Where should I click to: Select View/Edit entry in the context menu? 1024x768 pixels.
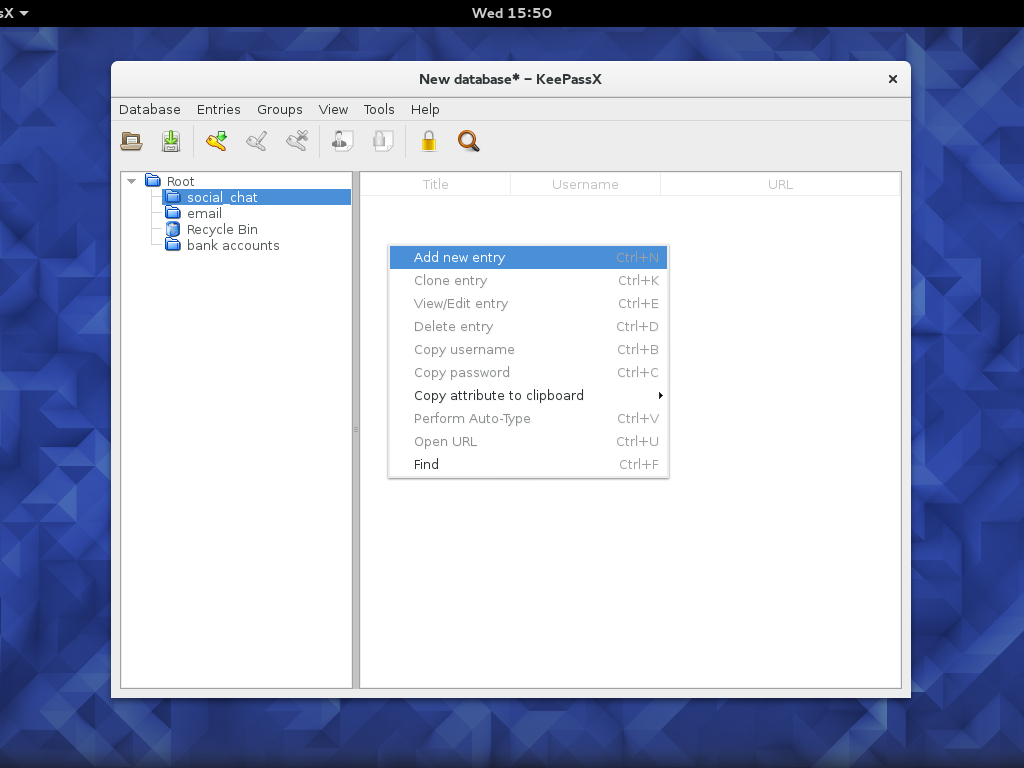coord(528,303)
